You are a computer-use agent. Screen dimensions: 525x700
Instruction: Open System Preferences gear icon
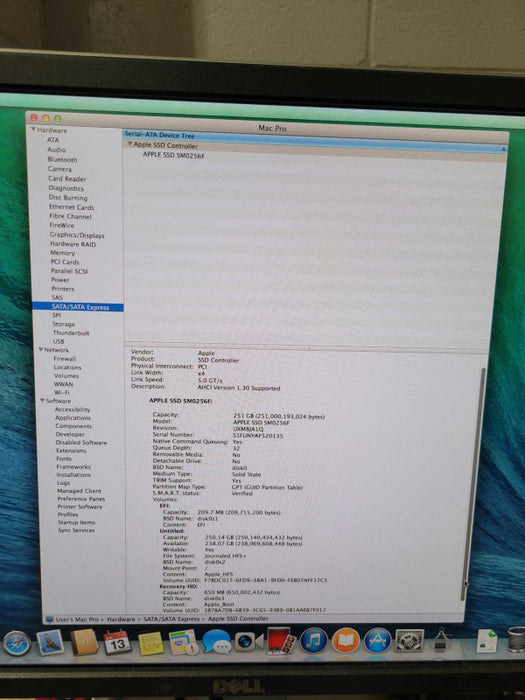pos(409,641)
